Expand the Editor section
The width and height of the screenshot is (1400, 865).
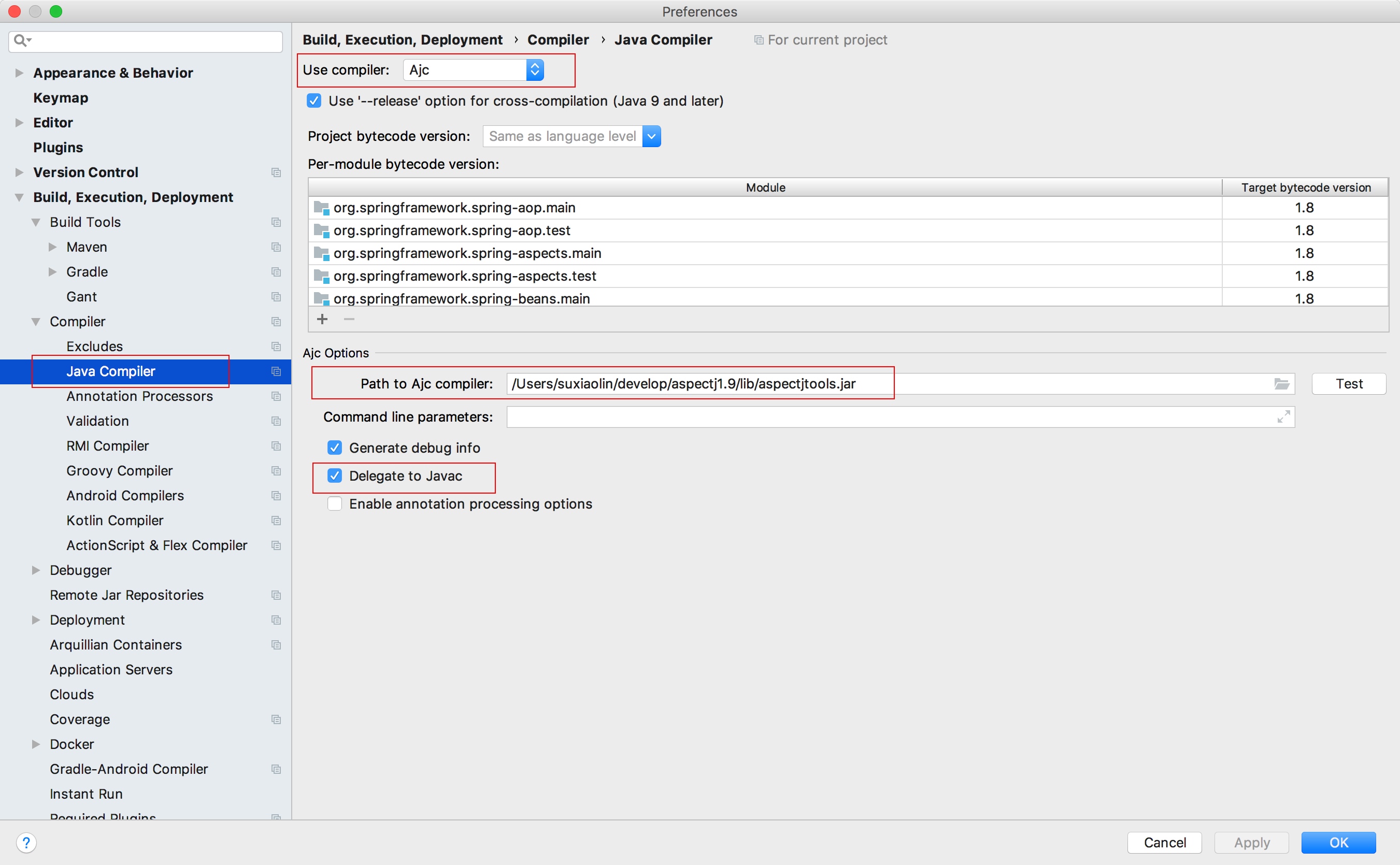click(x=19, y=122)
